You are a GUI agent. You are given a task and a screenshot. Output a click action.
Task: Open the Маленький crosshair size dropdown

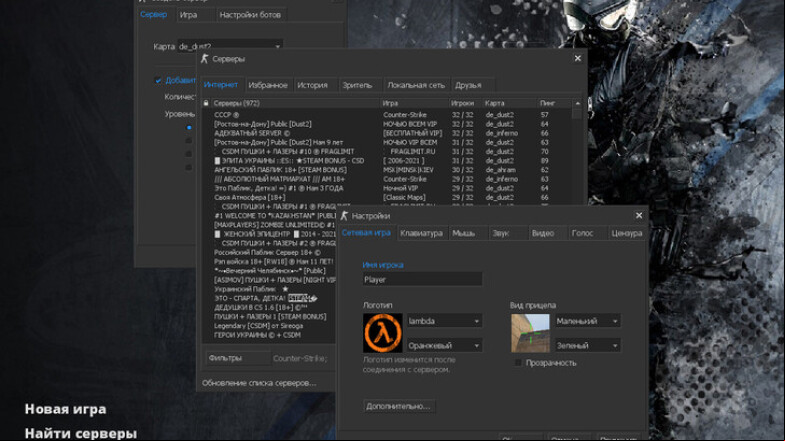tap(587, 321)
